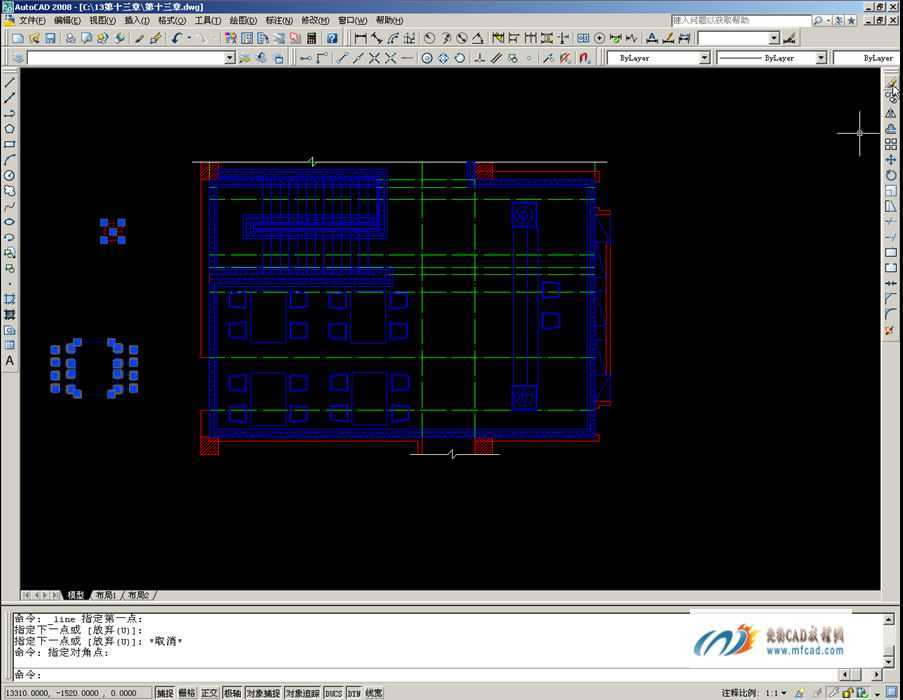Toggle 极轴 (Polar) tracking in the status bar
The height and width of the screenshot is (700, 903).
click(x=232, y=693)
